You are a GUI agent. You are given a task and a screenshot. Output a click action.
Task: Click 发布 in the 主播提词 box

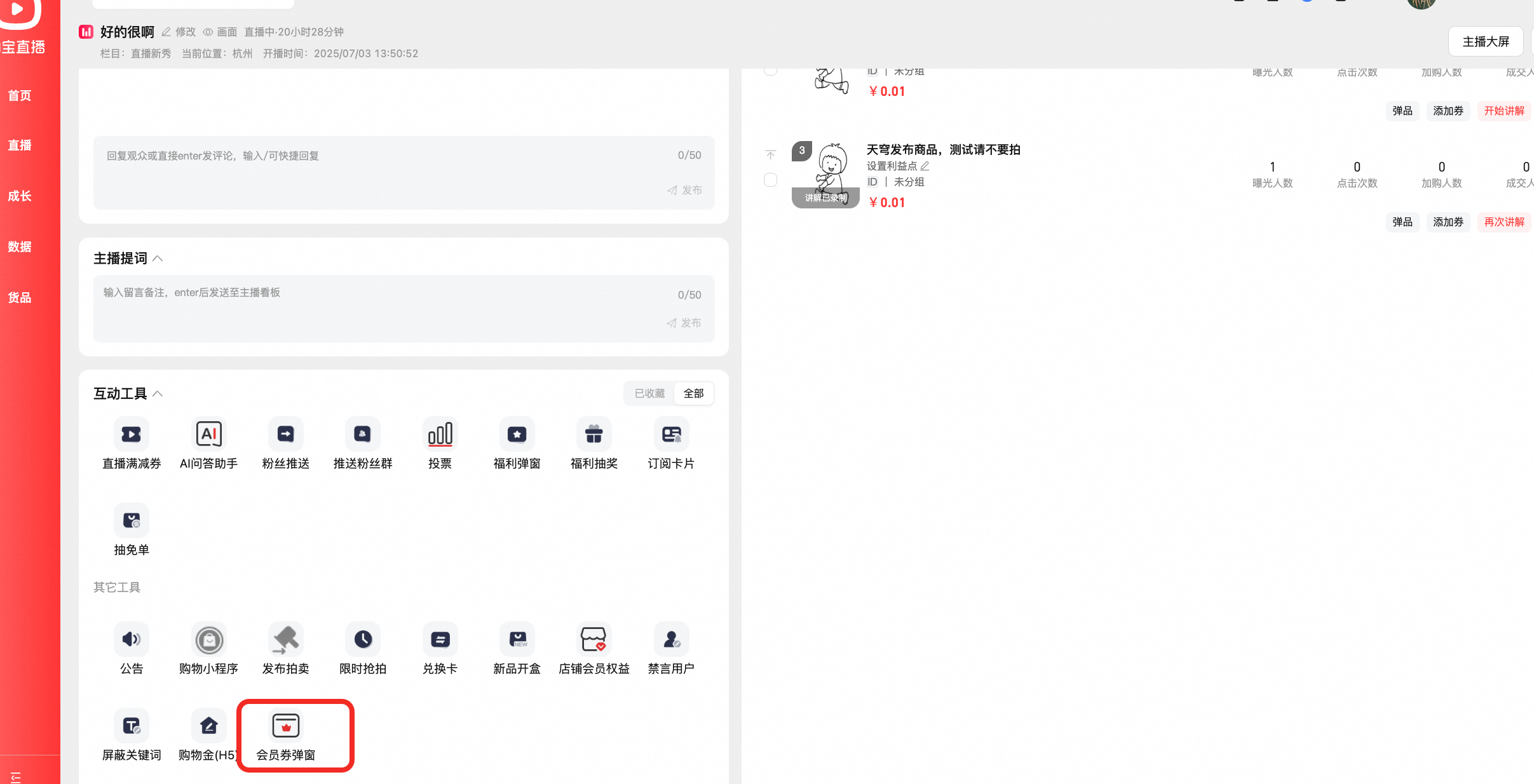pos(684,323)
